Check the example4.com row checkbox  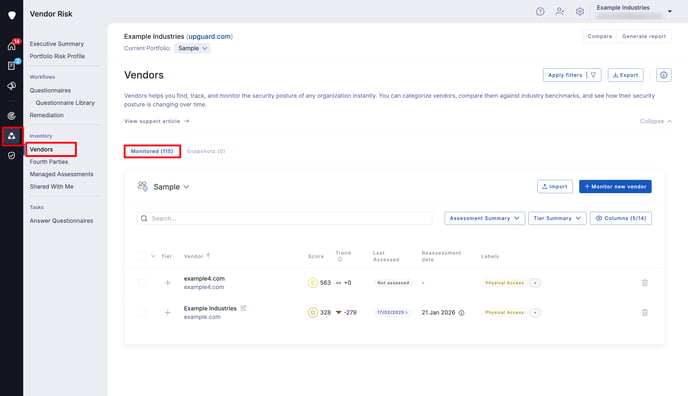point(142,283)
